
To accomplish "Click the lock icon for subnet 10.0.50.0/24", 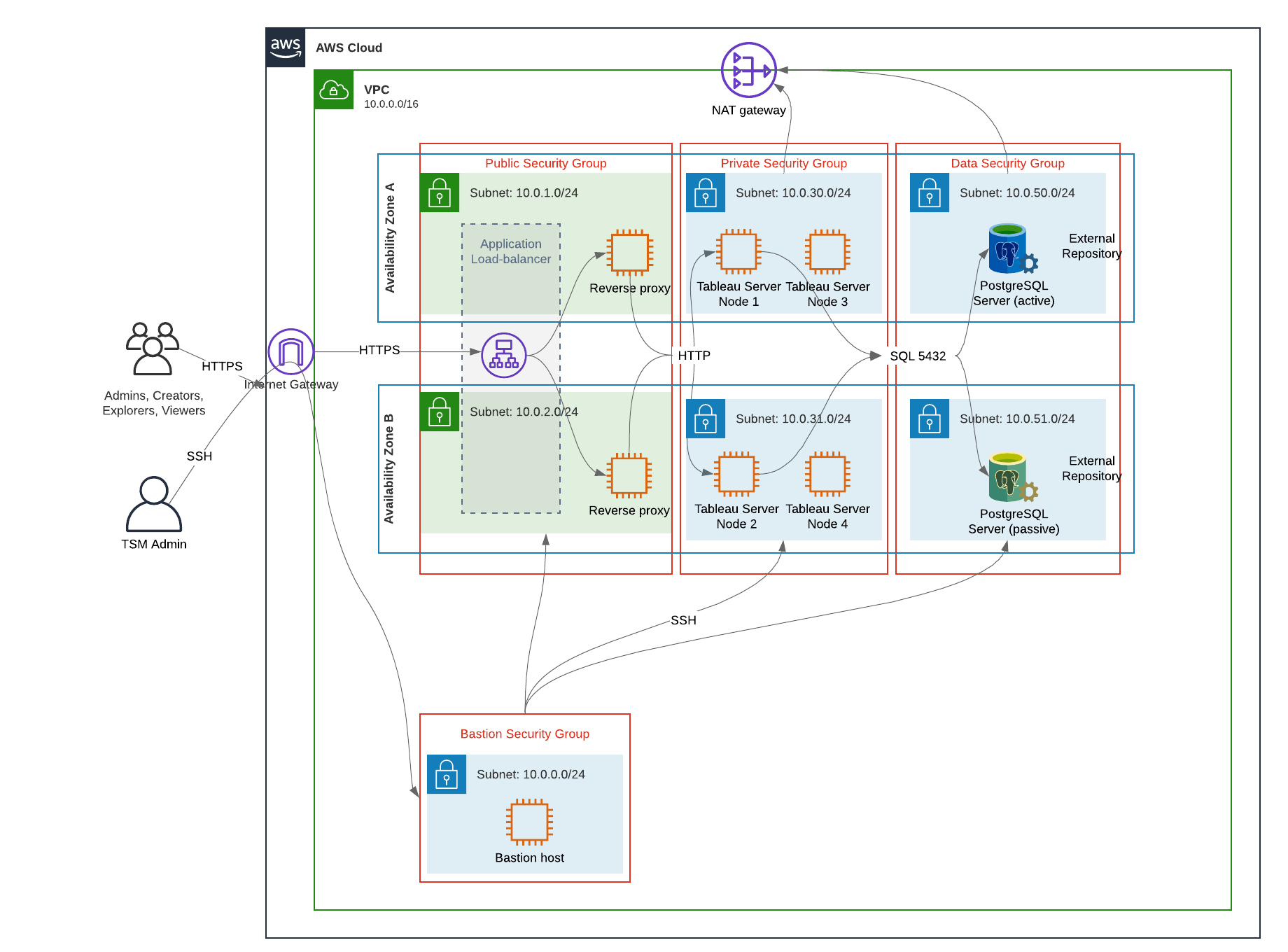I will point(930,192).
